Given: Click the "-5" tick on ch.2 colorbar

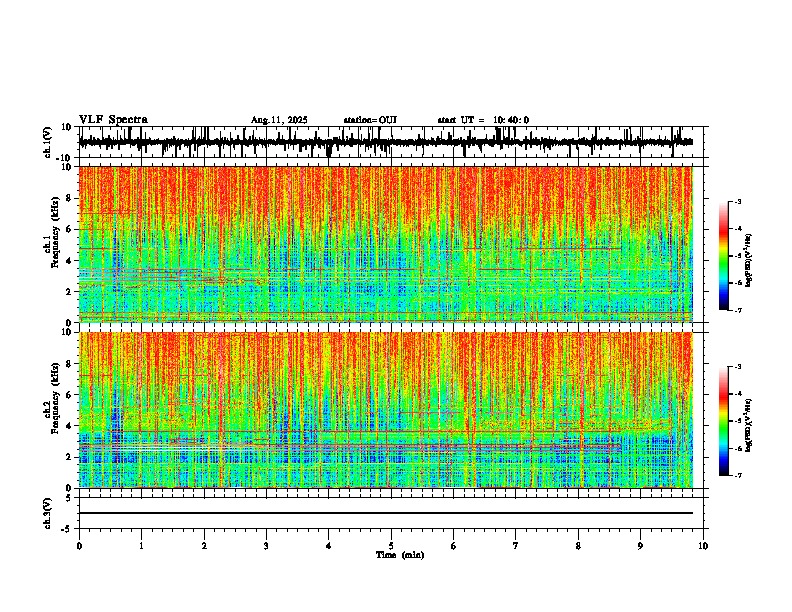Looking at the screenshot, I should click(738, 421).
